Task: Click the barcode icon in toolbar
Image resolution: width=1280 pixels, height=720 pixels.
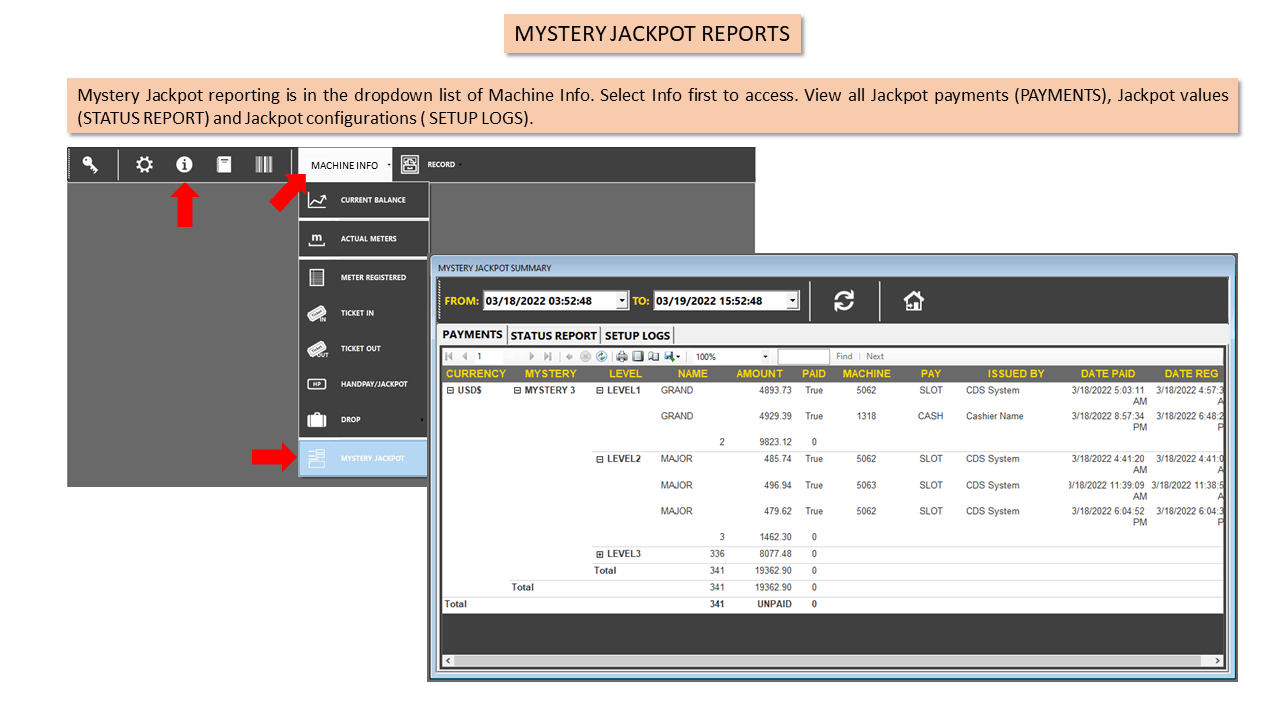Action: 264,165
